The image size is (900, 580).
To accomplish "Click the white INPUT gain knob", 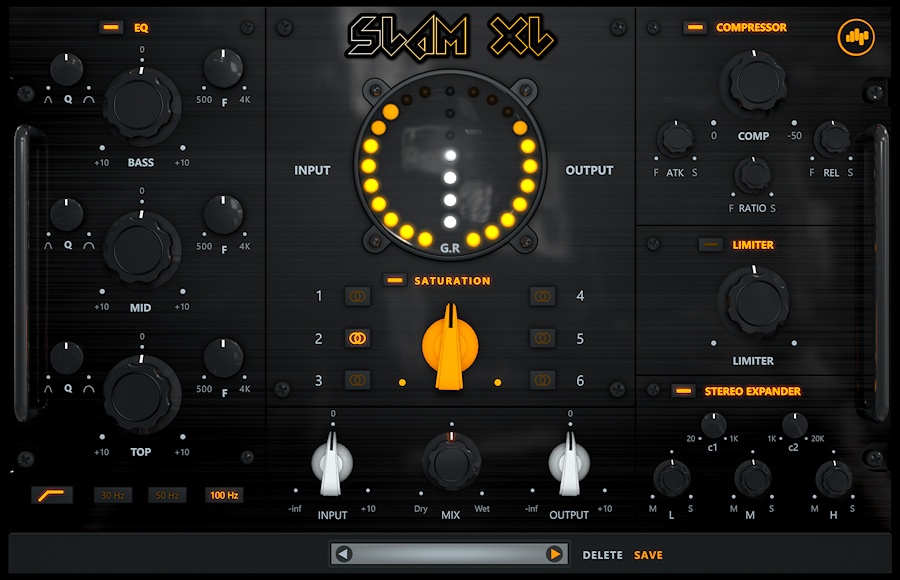I will (331, 463).
